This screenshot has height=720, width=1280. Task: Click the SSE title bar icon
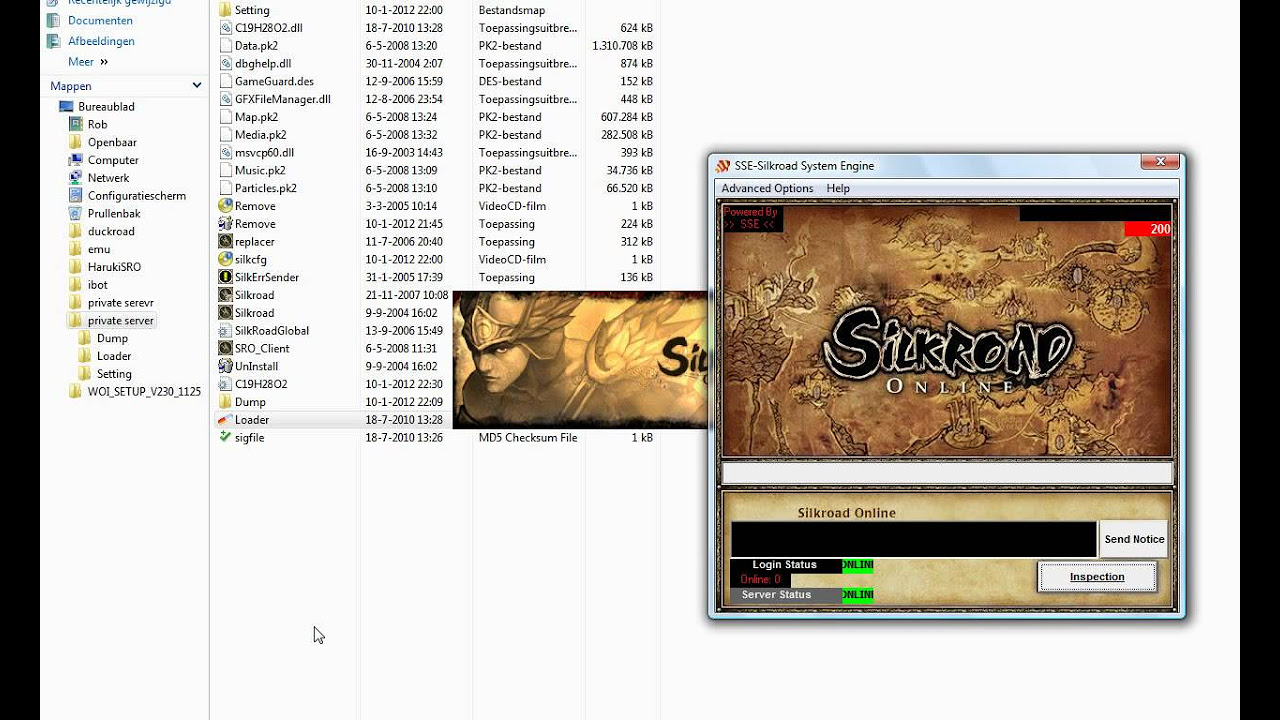coord(722,166)
